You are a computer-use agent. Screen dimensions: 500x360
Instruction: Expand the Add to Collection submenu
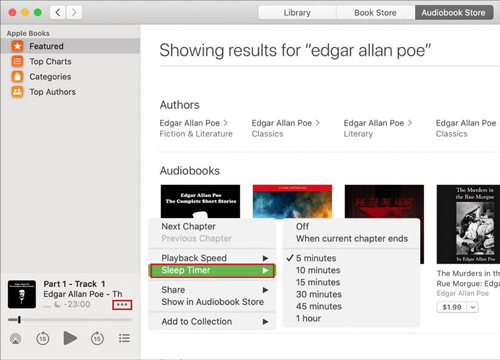[212, 322]
